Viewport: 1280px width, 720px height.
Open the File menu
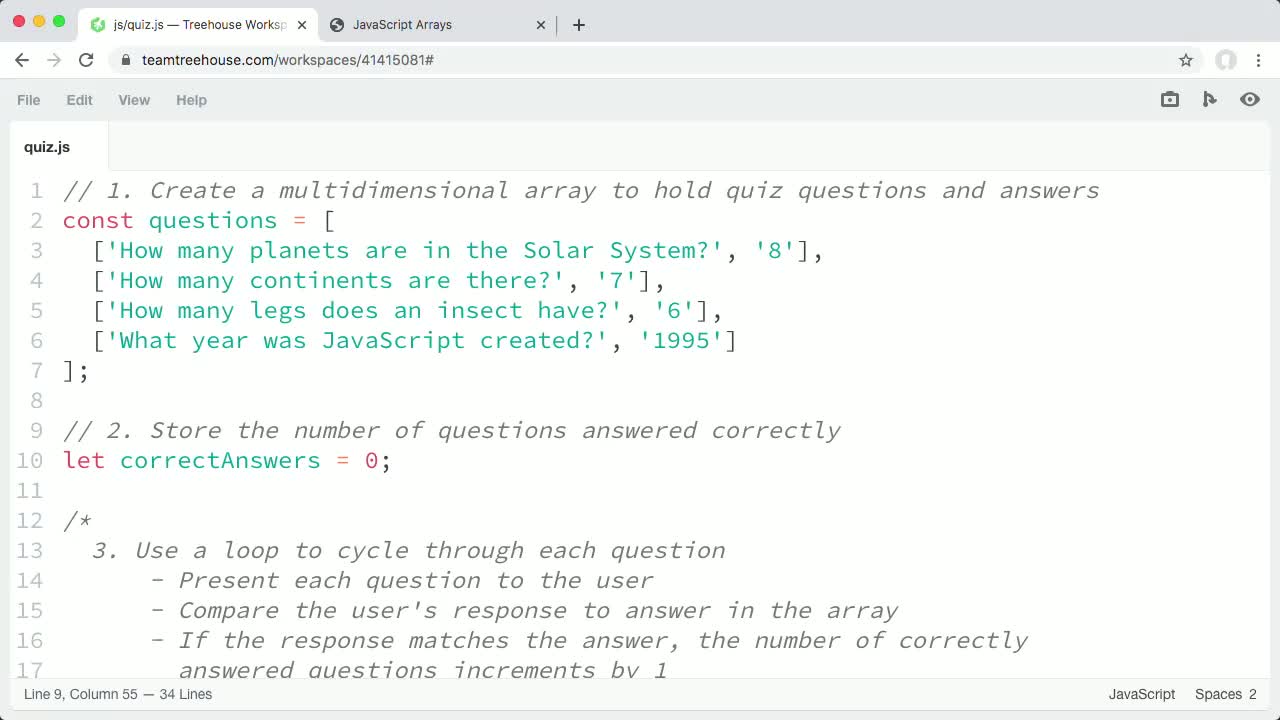[28, 100]
